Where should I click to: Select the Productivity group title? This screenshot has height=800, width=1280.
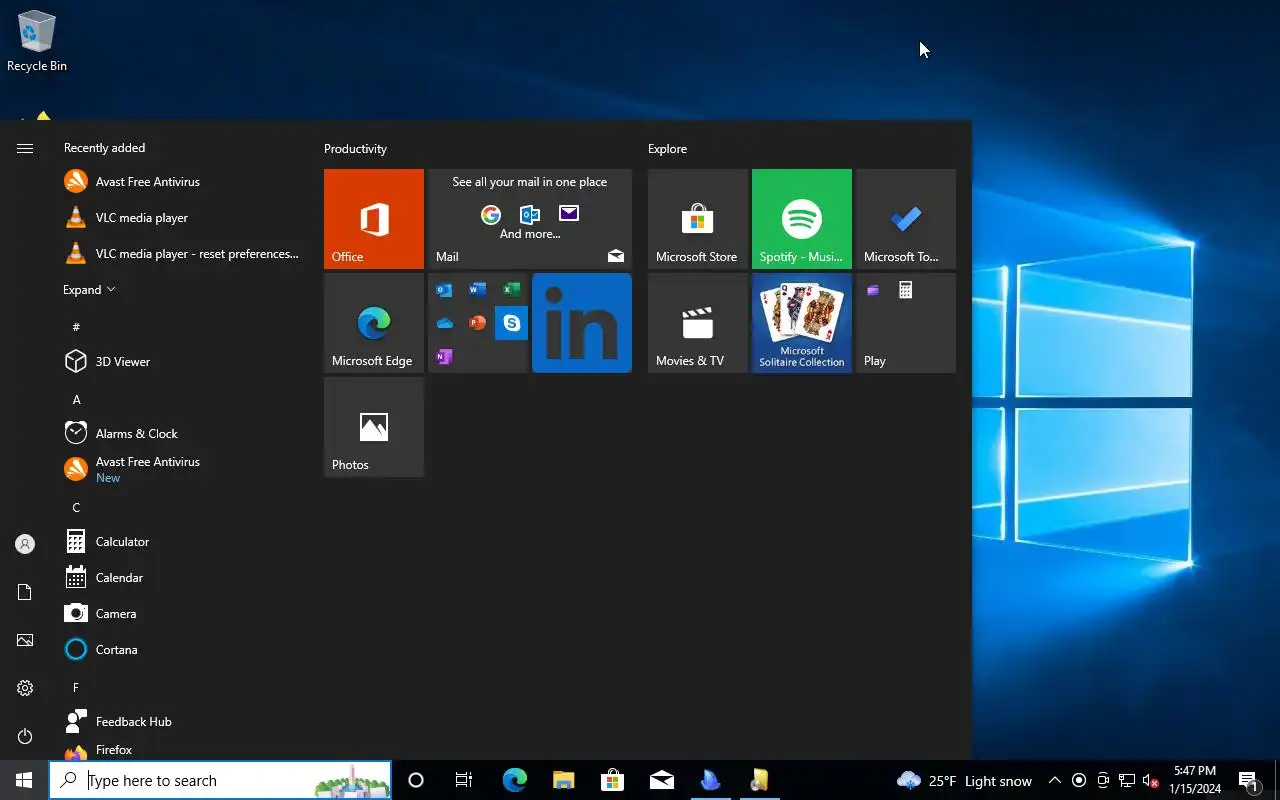pos(355,149)
